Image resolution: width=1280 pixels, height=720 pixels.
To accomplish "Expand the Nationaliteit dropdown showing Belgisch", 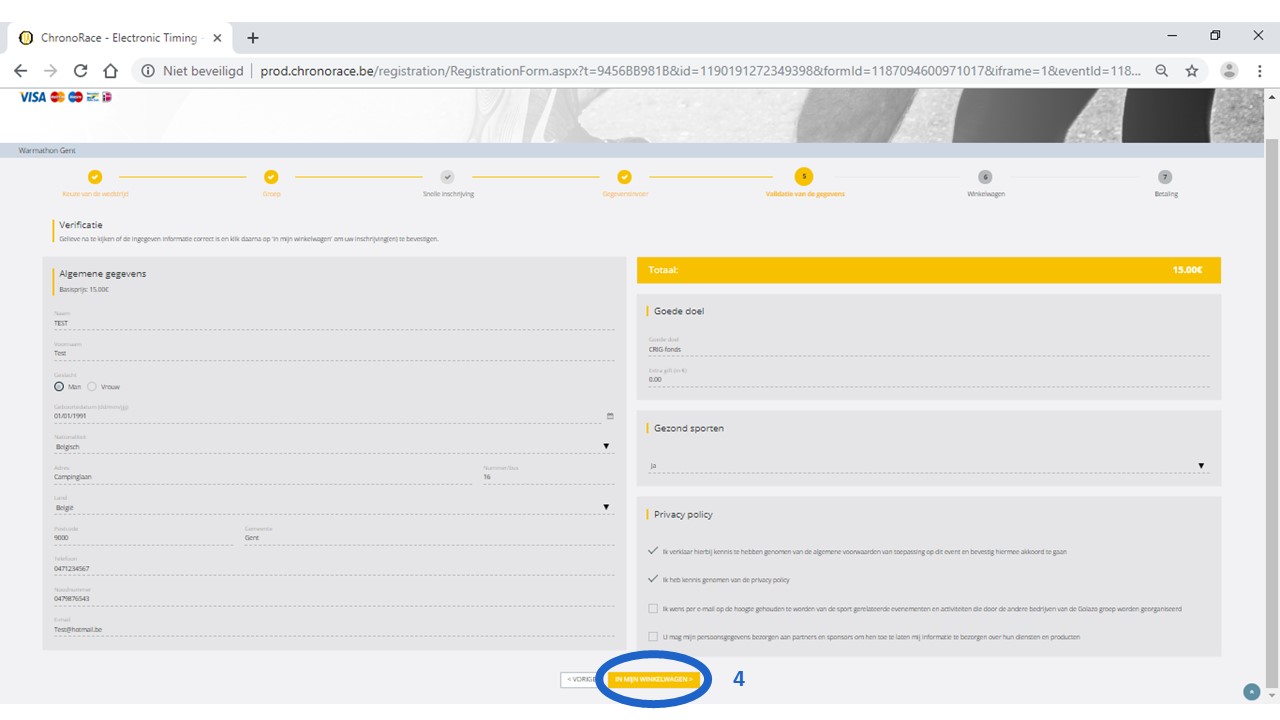I will (x=605, y=446).
